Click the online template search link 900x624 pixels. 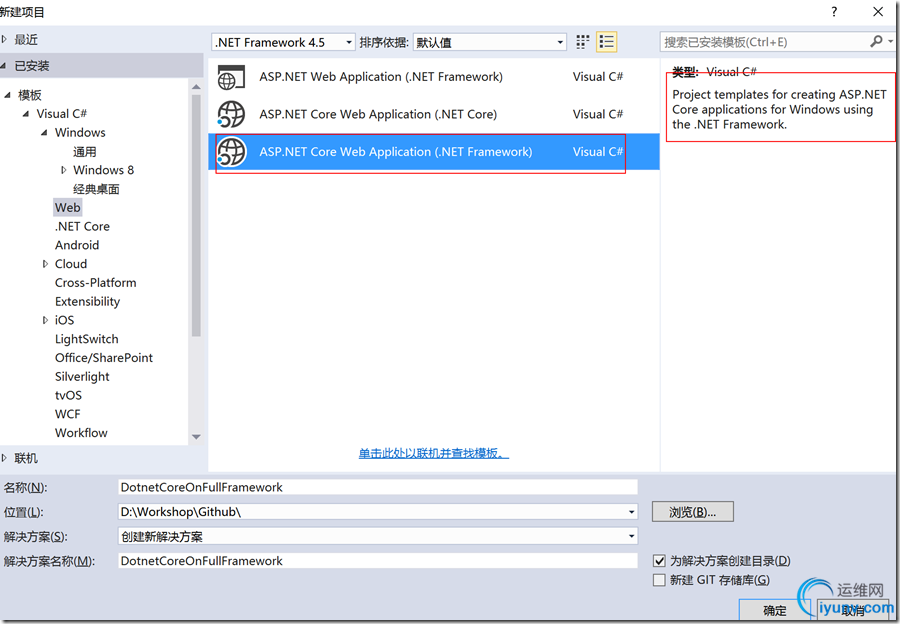pos(433,453)
